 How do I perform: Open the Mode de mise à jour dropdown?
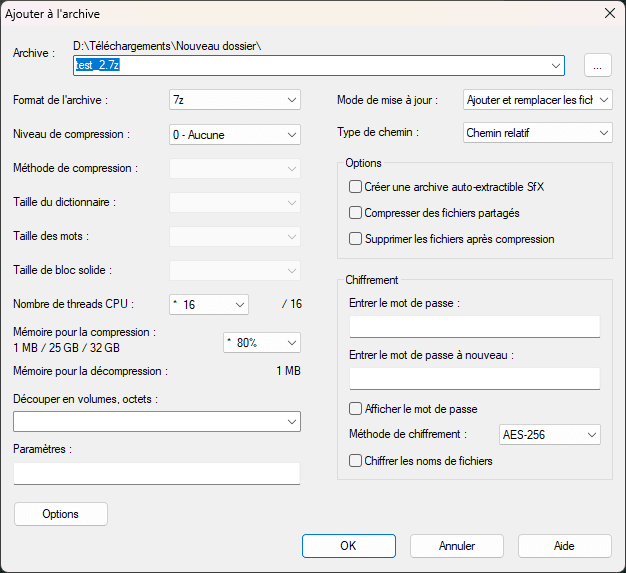537,100
